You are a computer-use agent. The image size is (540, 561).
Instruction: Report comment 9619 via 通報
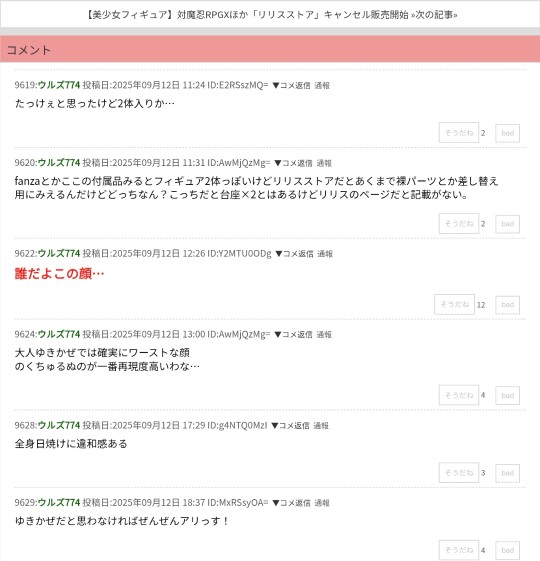coord(322,85)
